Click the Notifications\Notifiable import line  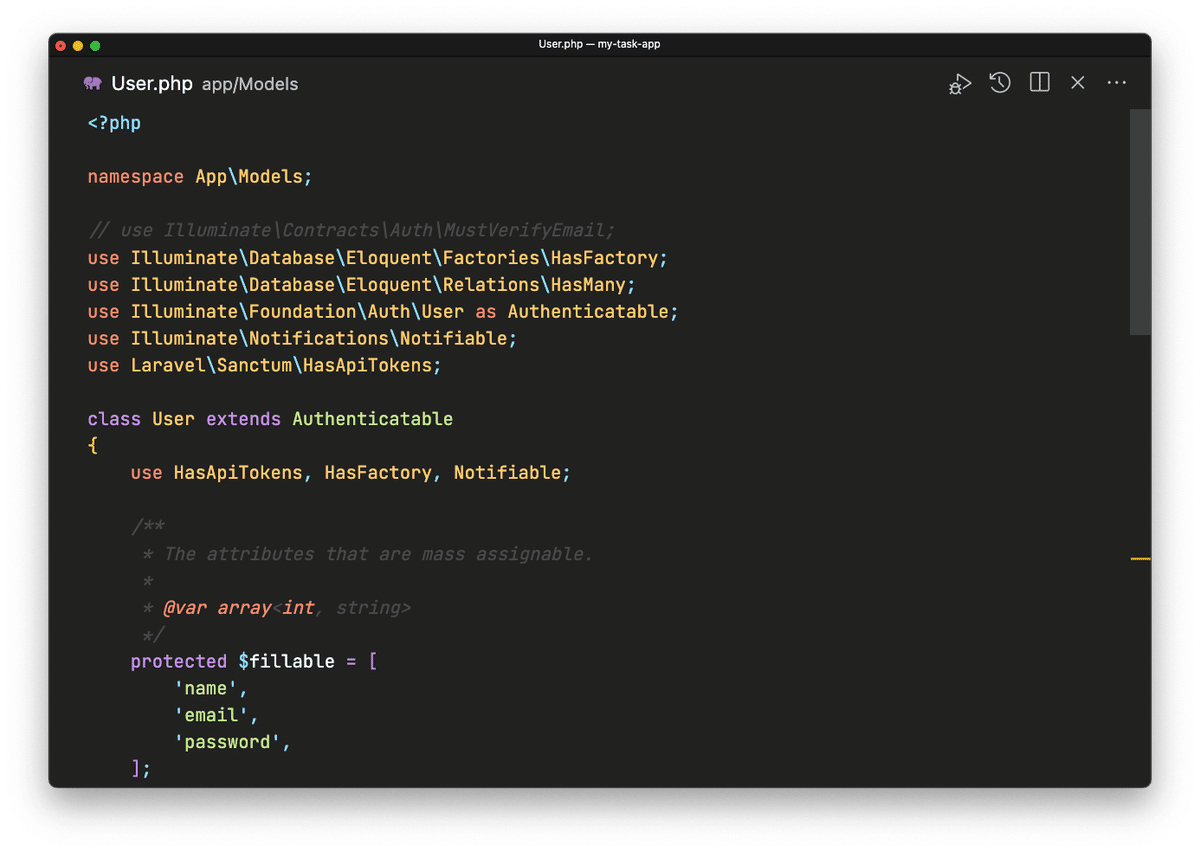[302, 339]
